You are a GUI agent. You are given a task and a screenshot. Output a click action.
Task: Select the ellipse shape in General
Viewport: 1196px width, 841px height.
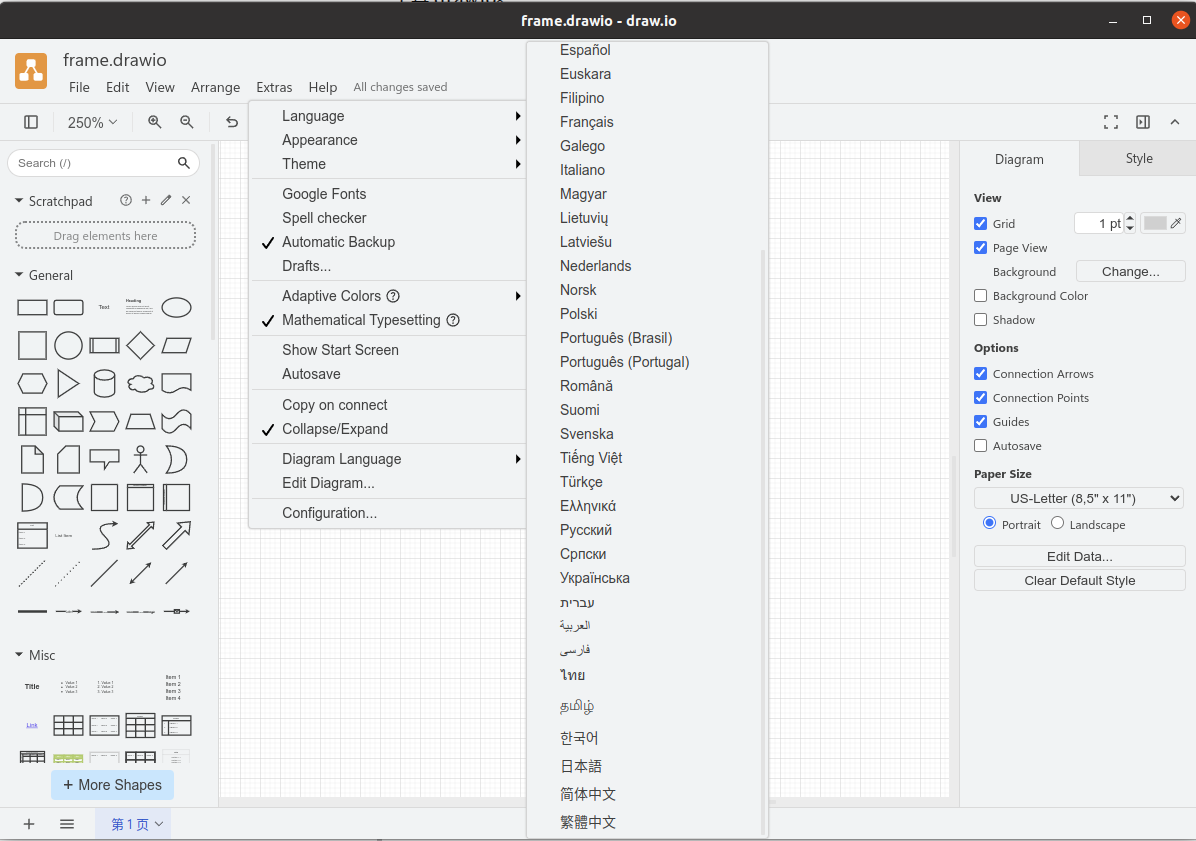pyautogui.click(x=176, y=307)
